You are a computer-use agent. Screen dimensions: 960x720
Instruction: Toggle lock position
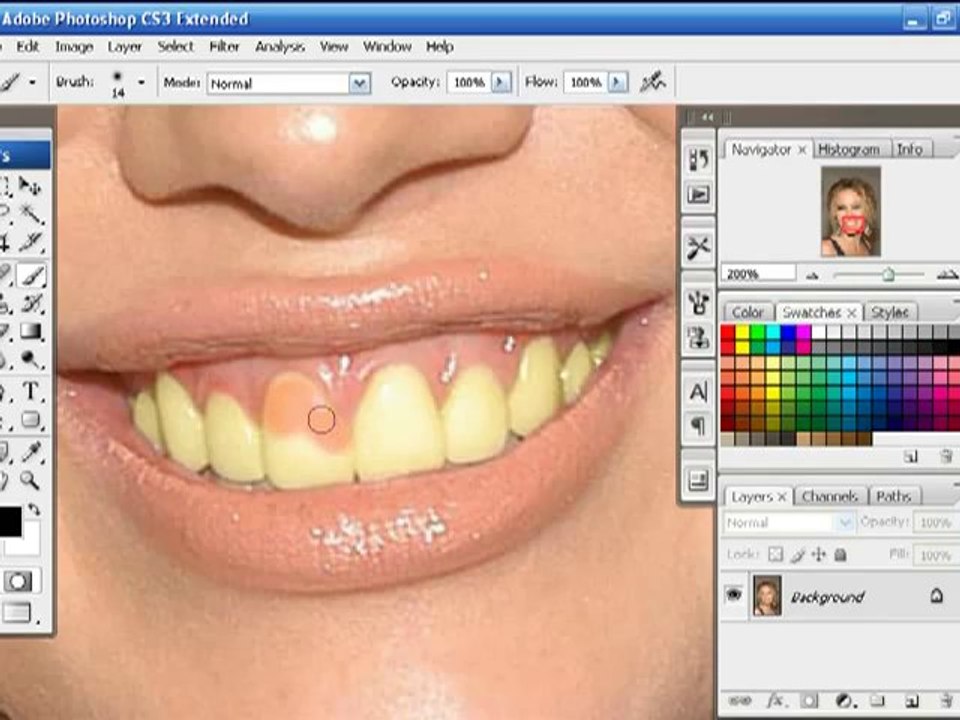(819, 555)
